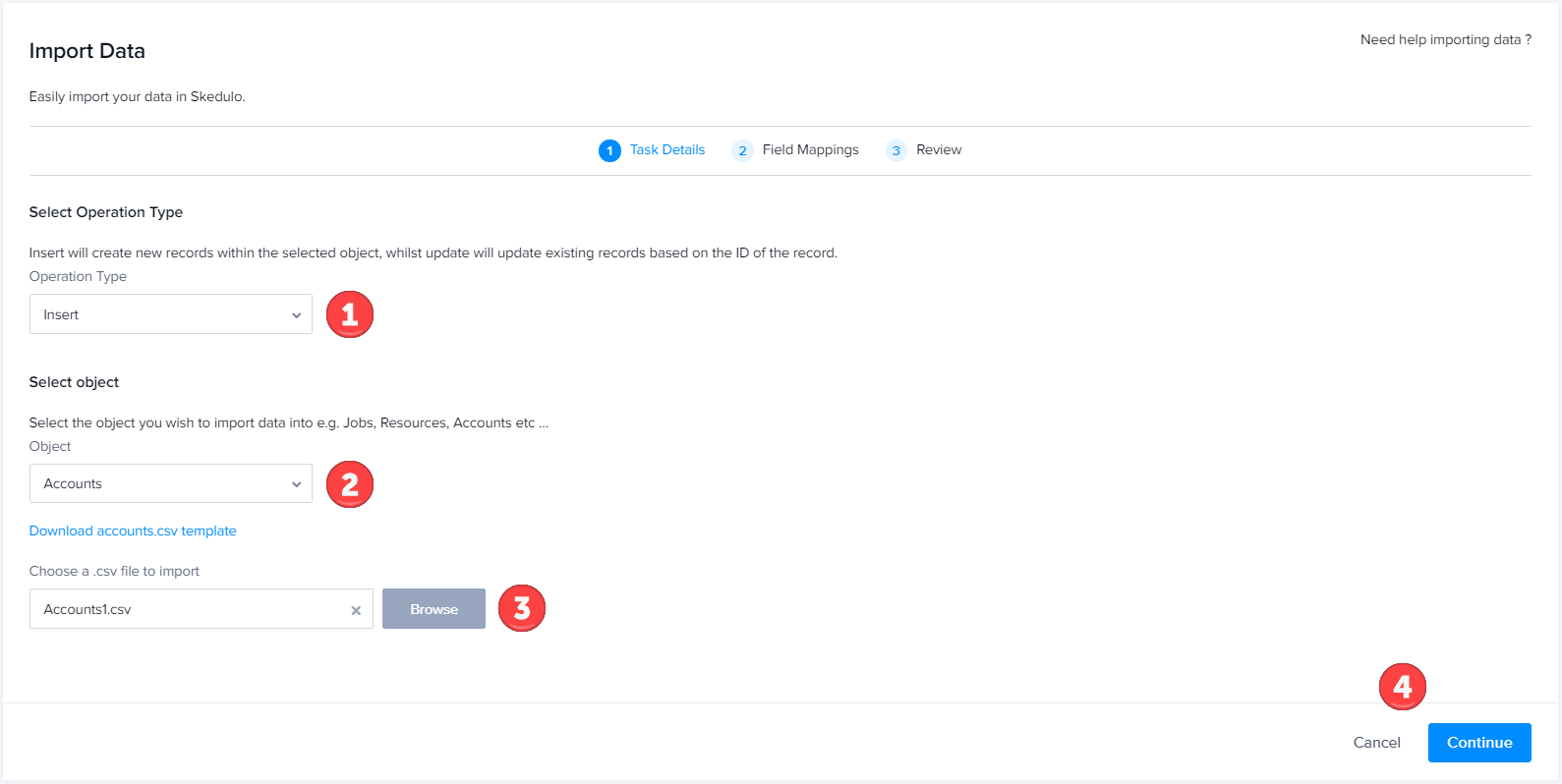This screenshot has width=1562, height=784.
Task: Click the Continue button
Action: (x=1479, y=743)
